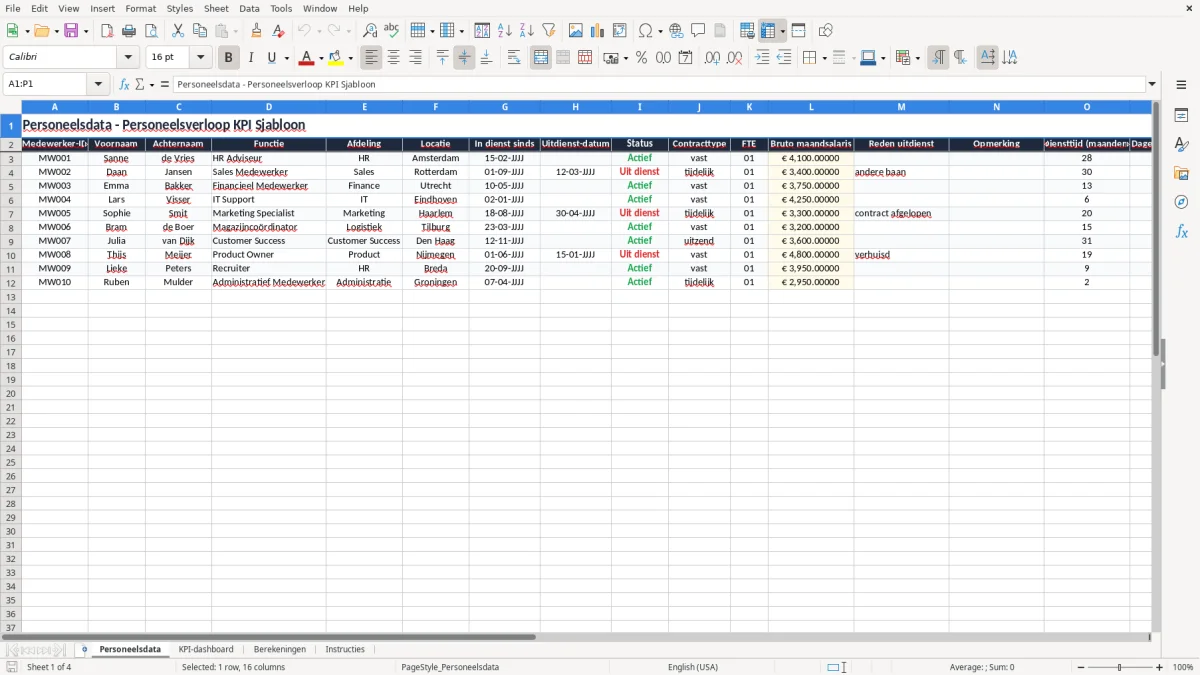This screenshot has height=675, width=1200.
Task: Click the AutoFilter funnel icon
Action: tap(548, 31)
